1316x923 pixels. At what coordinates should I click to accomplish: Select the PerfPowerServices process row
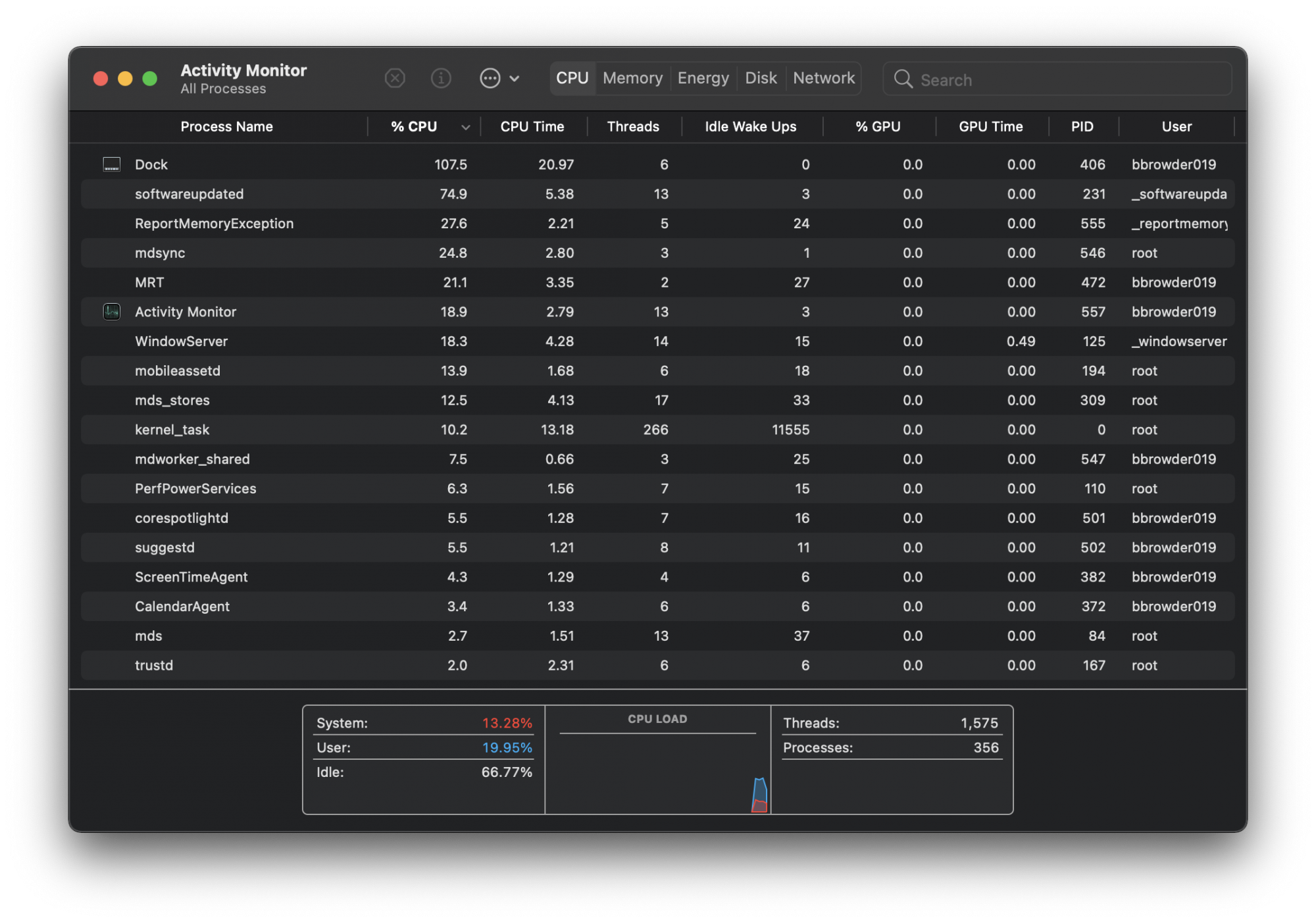click(658, 488)
